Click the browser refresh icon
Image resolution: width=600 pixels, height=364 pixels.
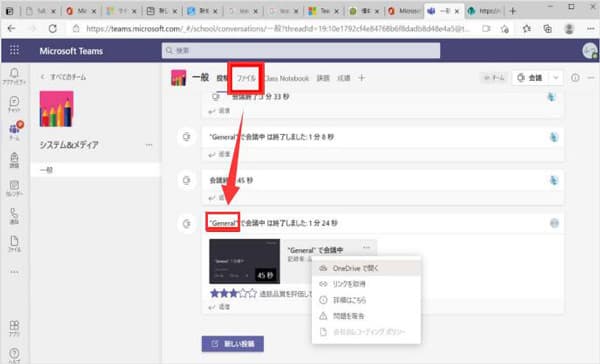(52, 29)
